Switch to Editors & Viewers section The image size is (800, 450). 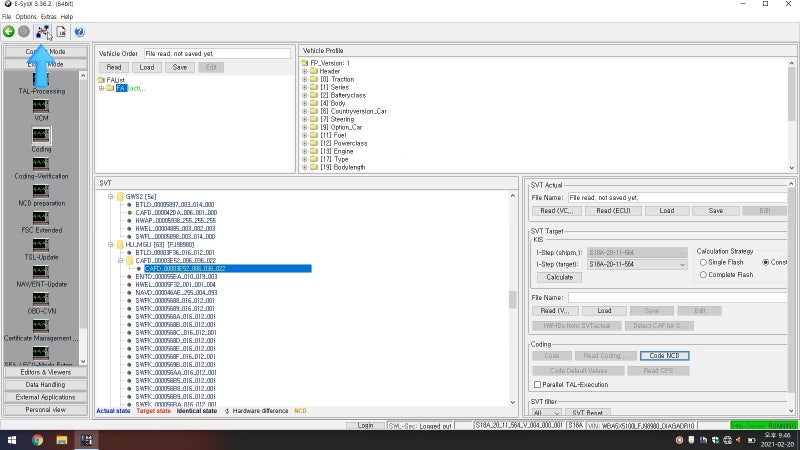45,372
